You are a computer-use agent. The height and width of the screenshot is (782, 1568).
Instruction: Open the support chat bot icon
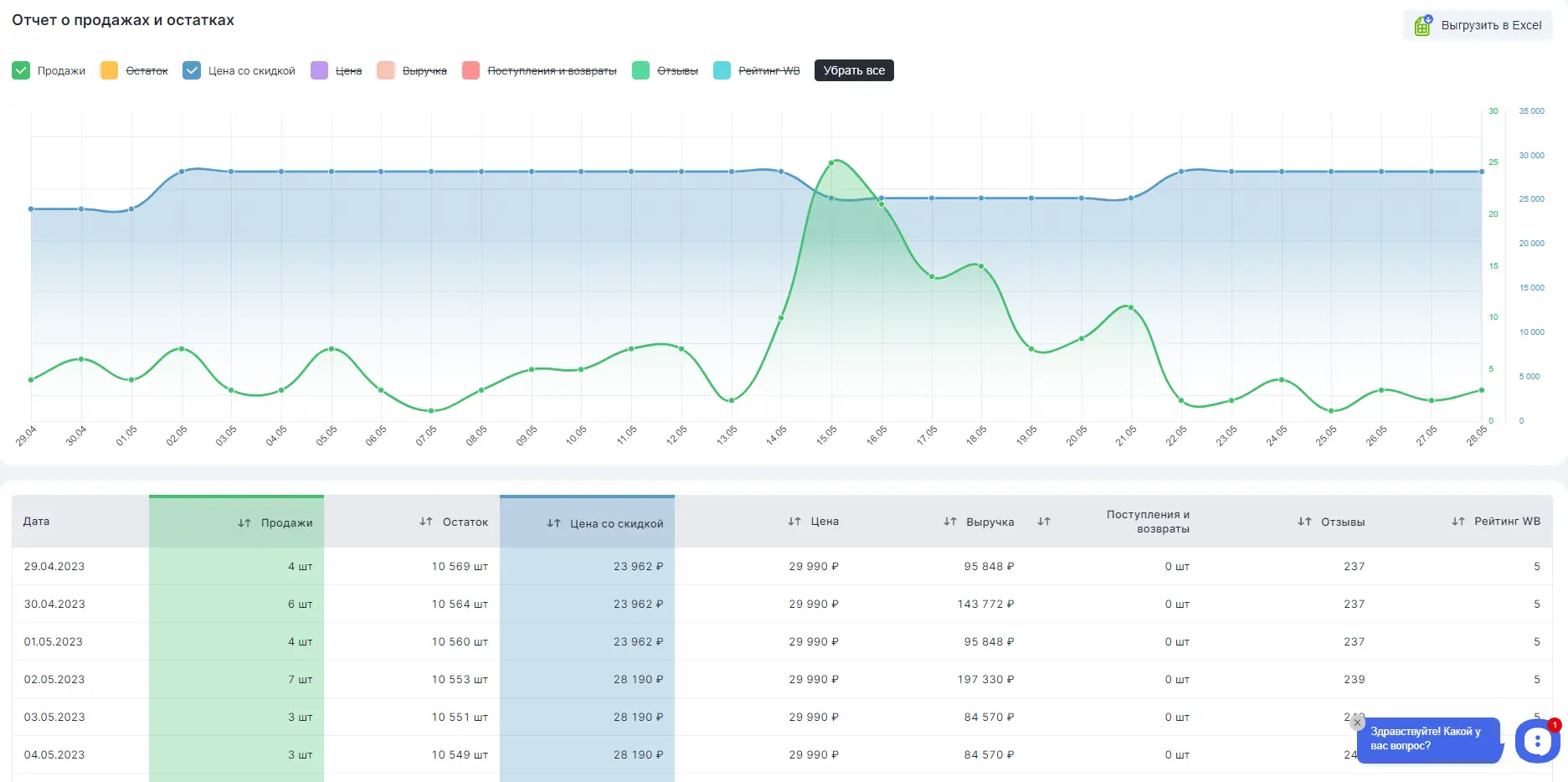tap(1537, 740)
